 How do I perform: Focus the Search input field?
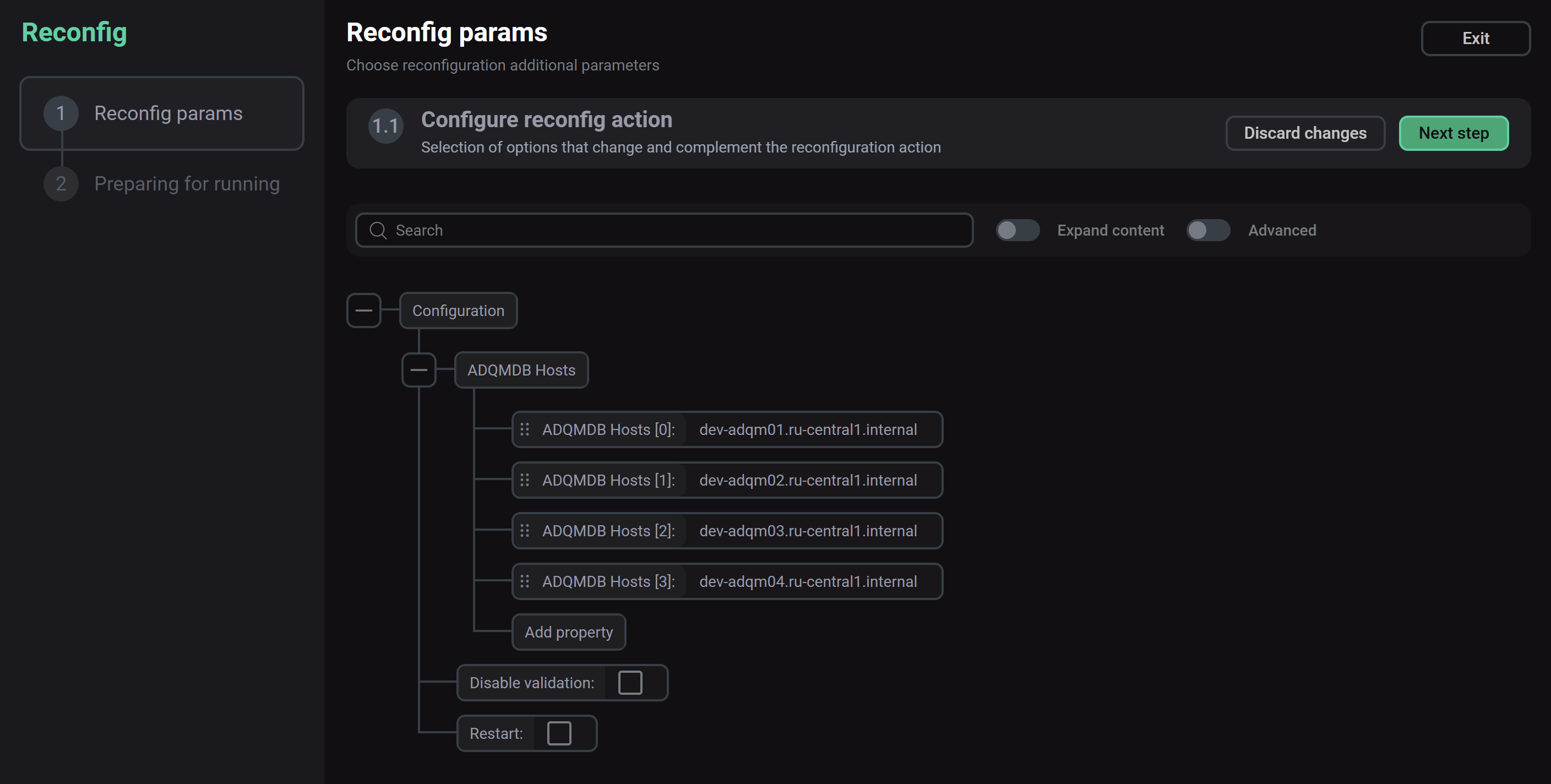[664, 230]
